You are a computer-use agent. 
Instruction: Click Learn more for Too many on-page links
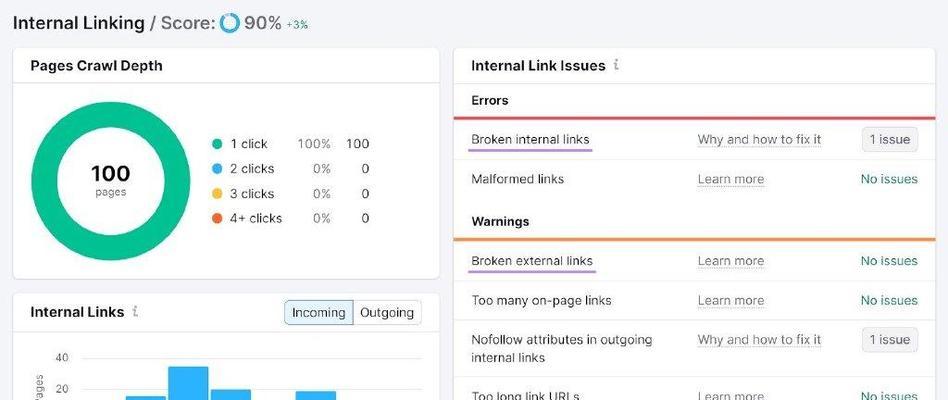click(x=731, y=300)
